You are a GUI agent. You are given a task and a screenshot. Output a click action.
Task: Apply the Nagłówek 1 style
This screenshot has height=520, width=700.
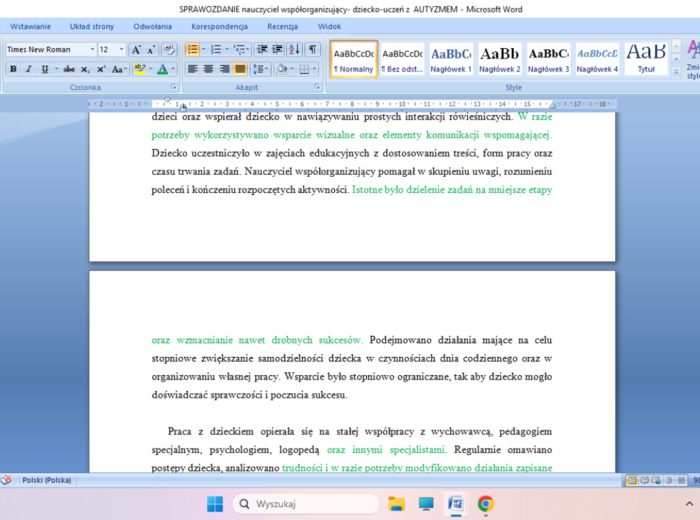click(451, 58)
